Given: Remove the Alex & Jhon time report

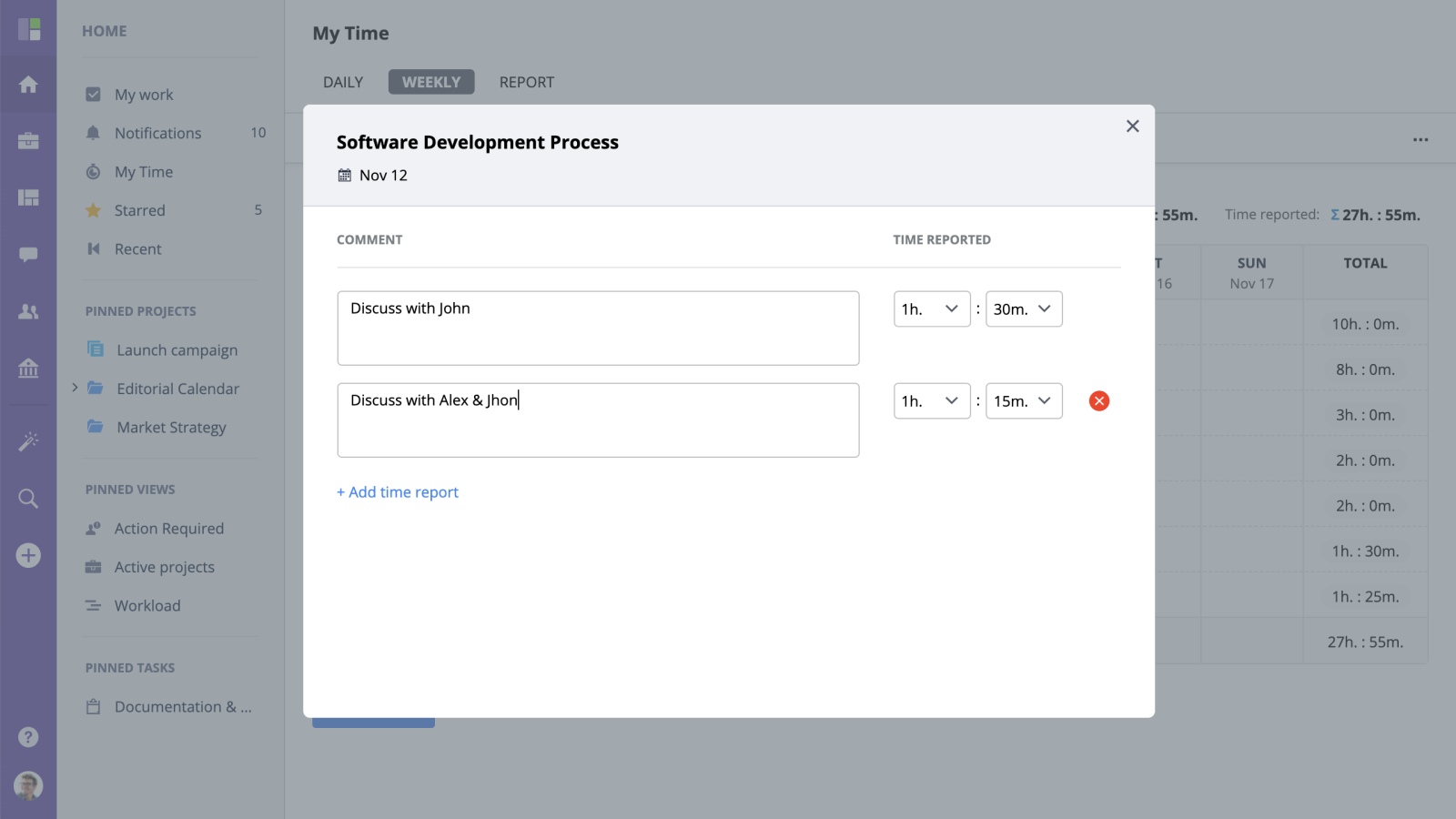Looking at the screenshot, I should 1099,400.
